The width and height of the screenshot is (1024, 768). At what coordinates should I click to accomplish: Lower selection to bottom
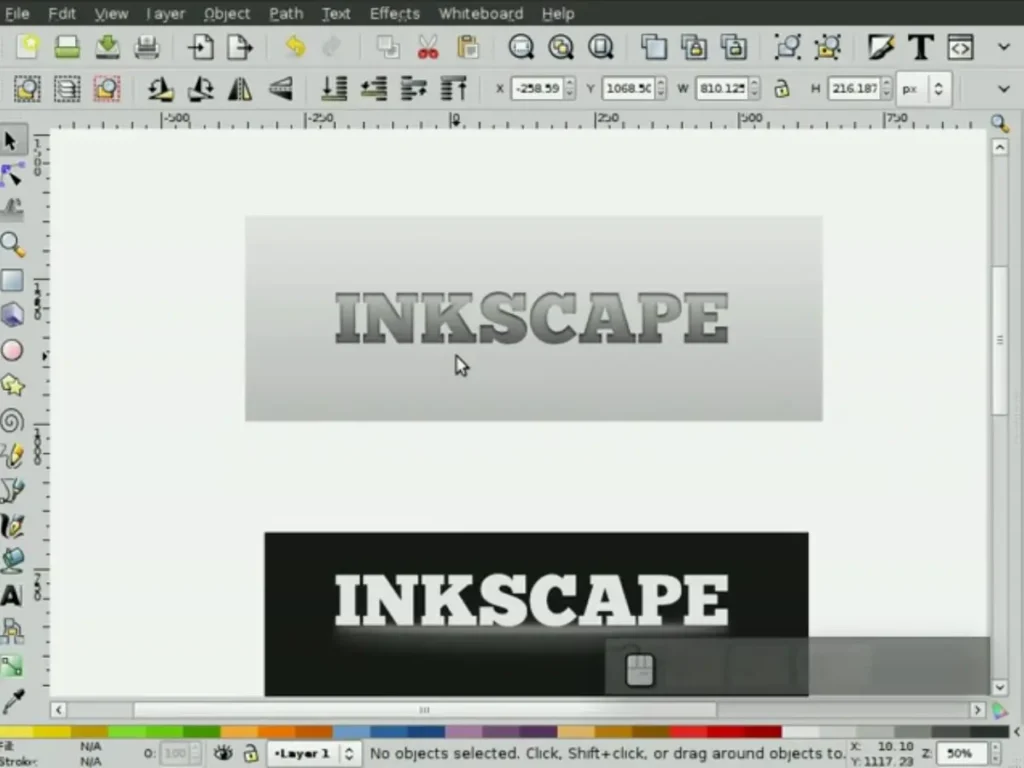(334, 89)
